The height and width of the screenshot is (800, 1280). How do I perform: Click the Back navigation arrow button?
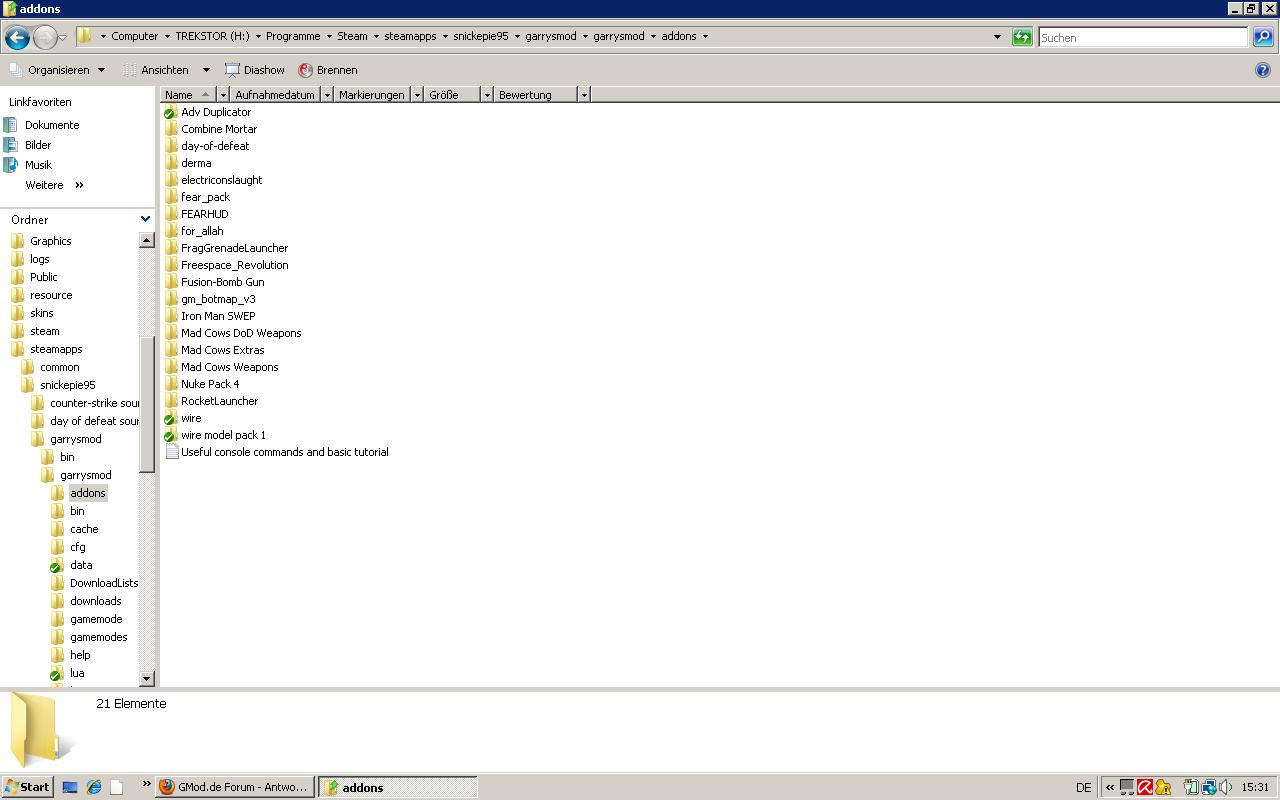17,38
